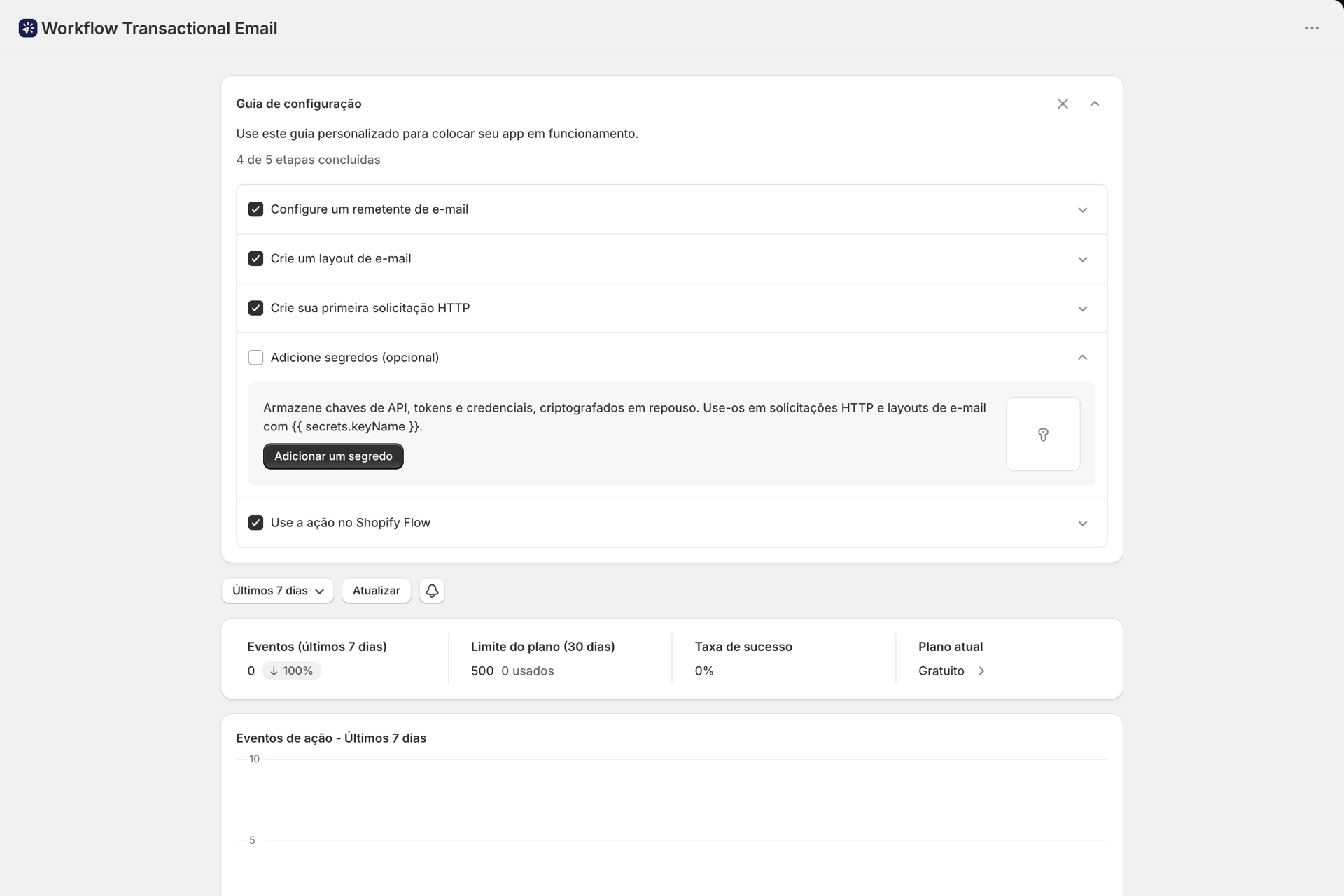1344x896 pixels.
Task: Click the Workflow Transactional Email app logo
Action: click(x=28, y=28)
